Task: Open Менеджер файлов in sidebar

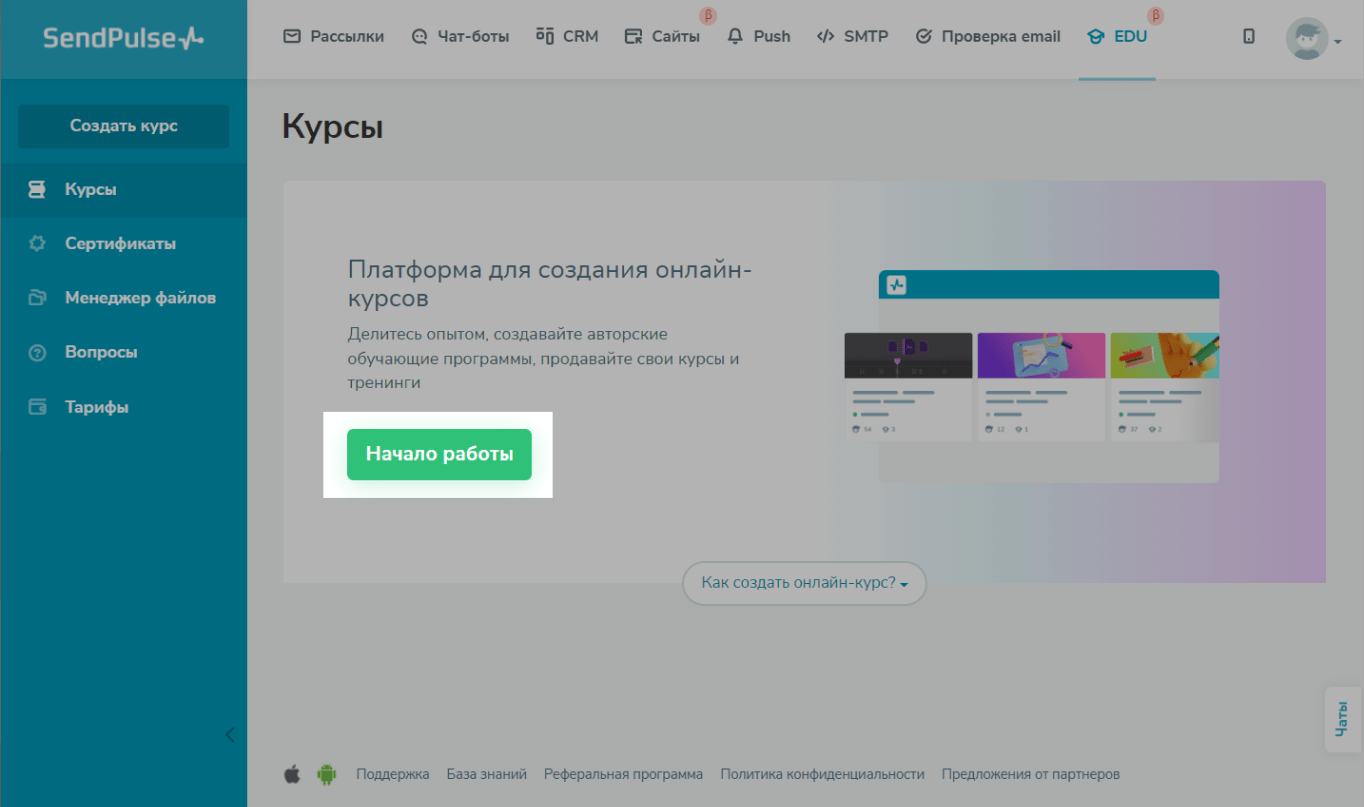Action: click(x=140, y=298)
